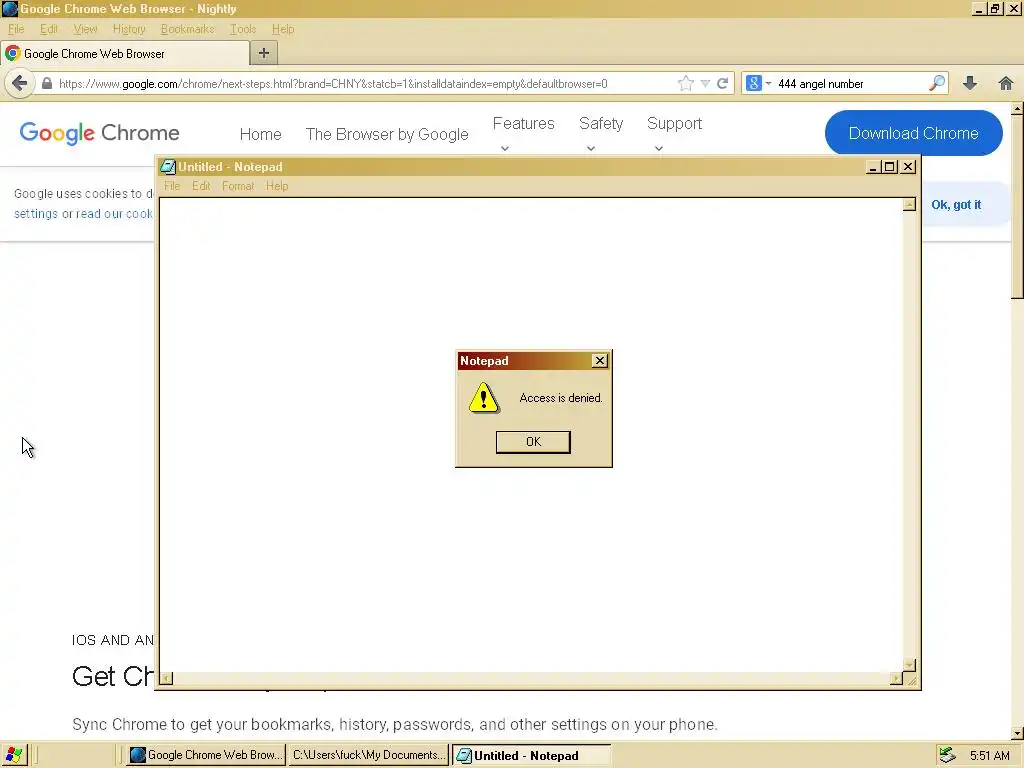Screen dimensions: 1024x768
Task: Click Notepad vertical scrollbar down arrow
Action: pyautogui.click(x=909, y=665)
